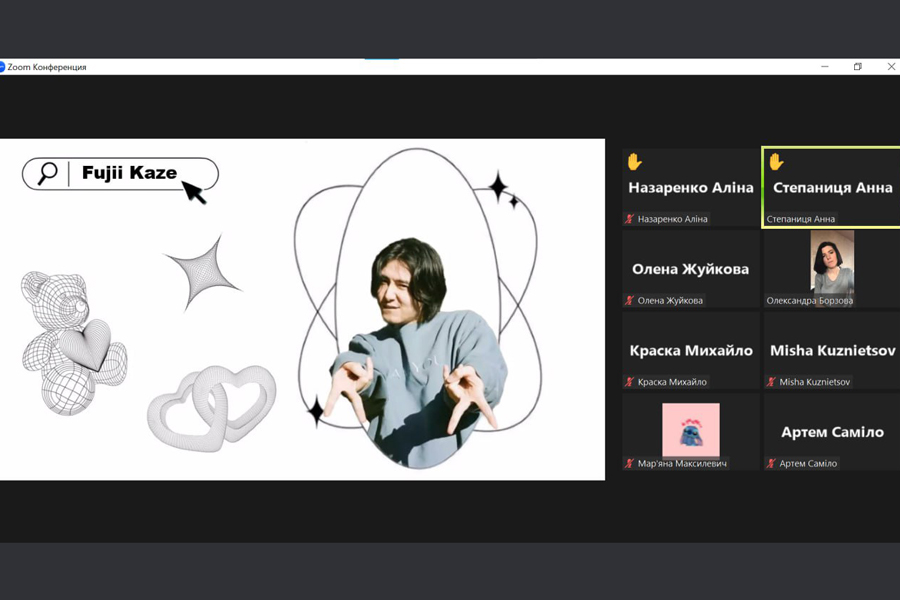Select the Назаренко Аліна participant tile
The height and width of the screenshot is (600, 900).
click(x=690, y=187)
